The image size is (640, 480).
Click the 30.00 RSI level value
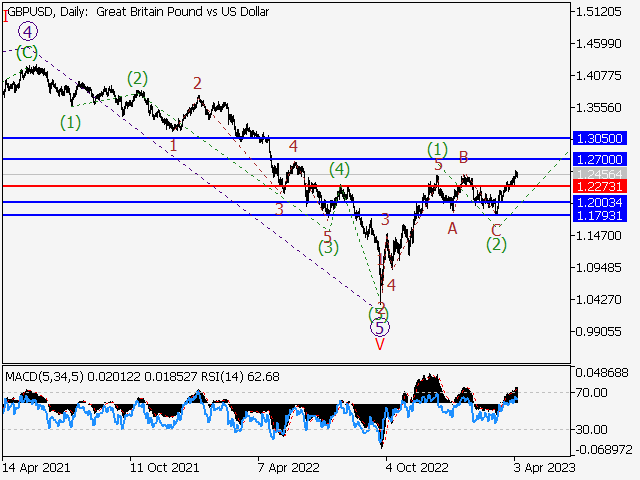click(592, 429)
